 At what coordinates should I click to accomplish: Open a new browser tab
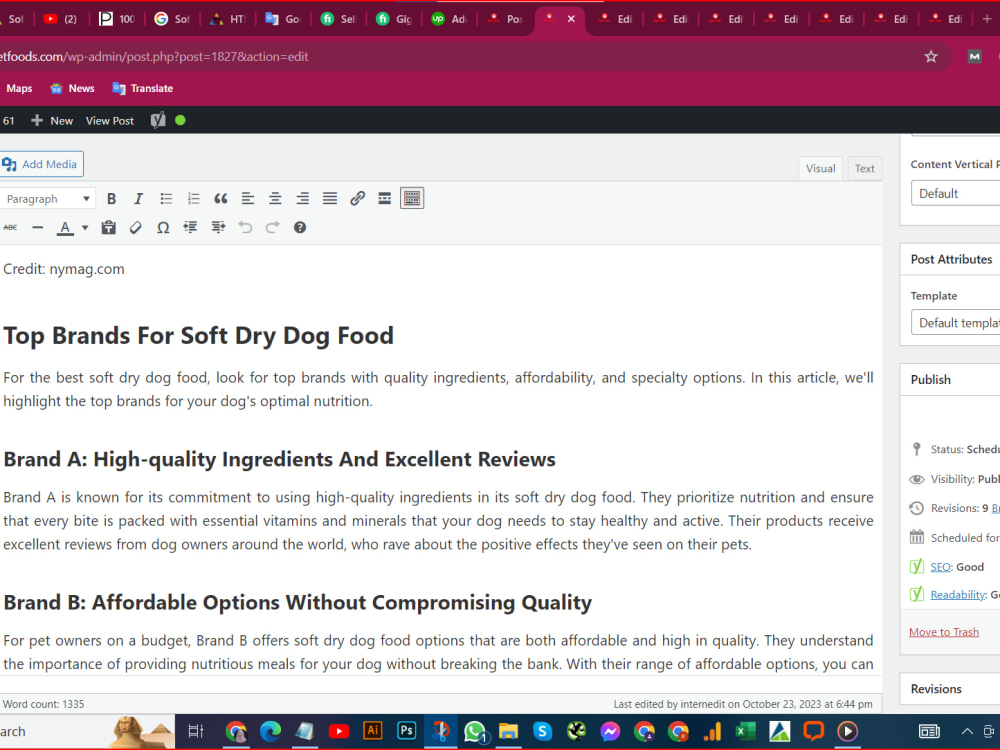[x=987, y=18]
